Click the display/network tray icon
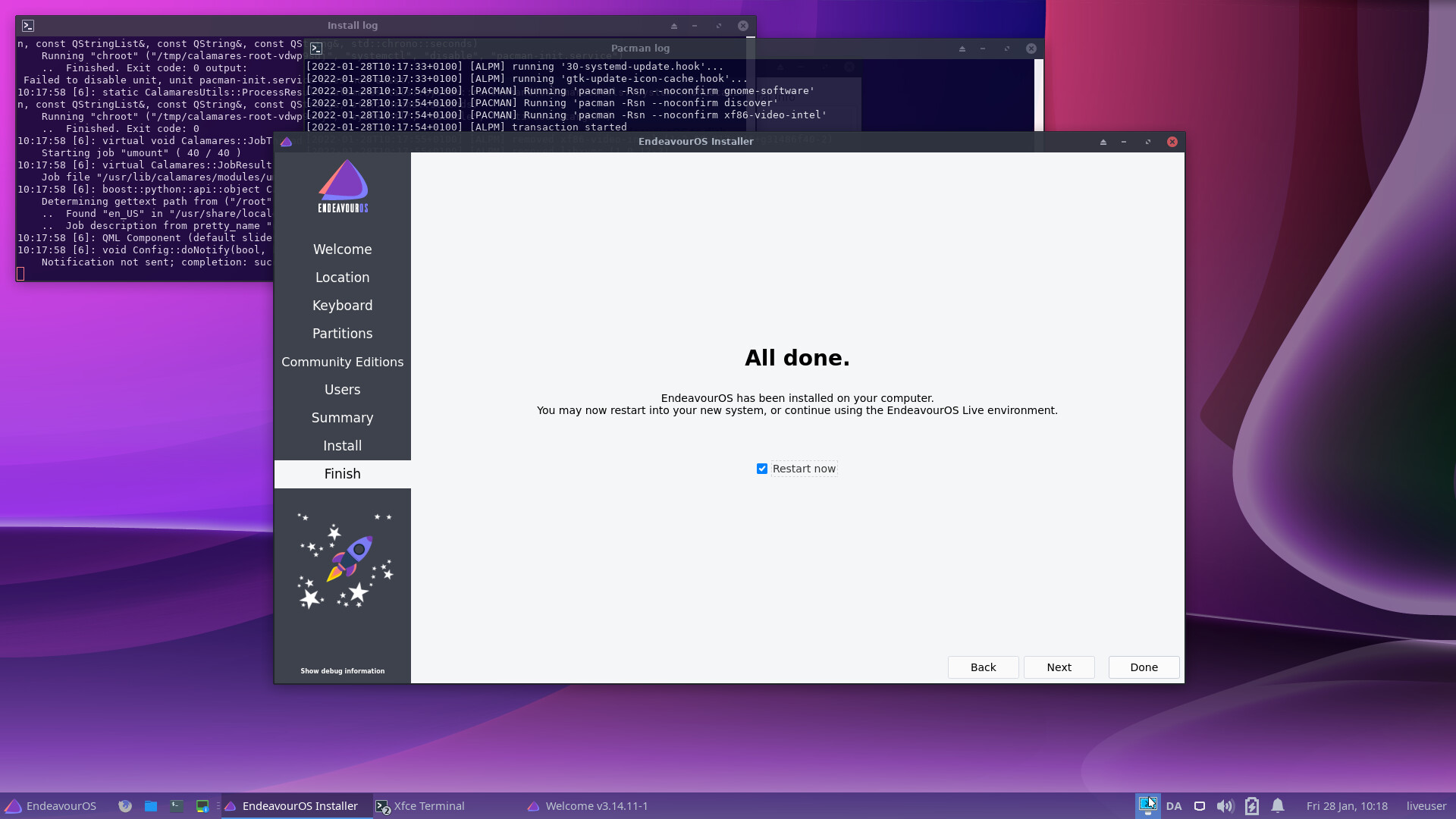The height and width of the screenshot is (819, 1456). pyautogui.click(x=1200, y=806)
